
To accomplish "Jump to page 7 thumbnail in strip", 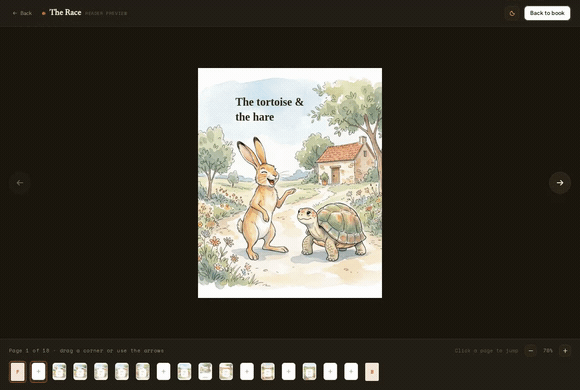I will pos(143,371).
